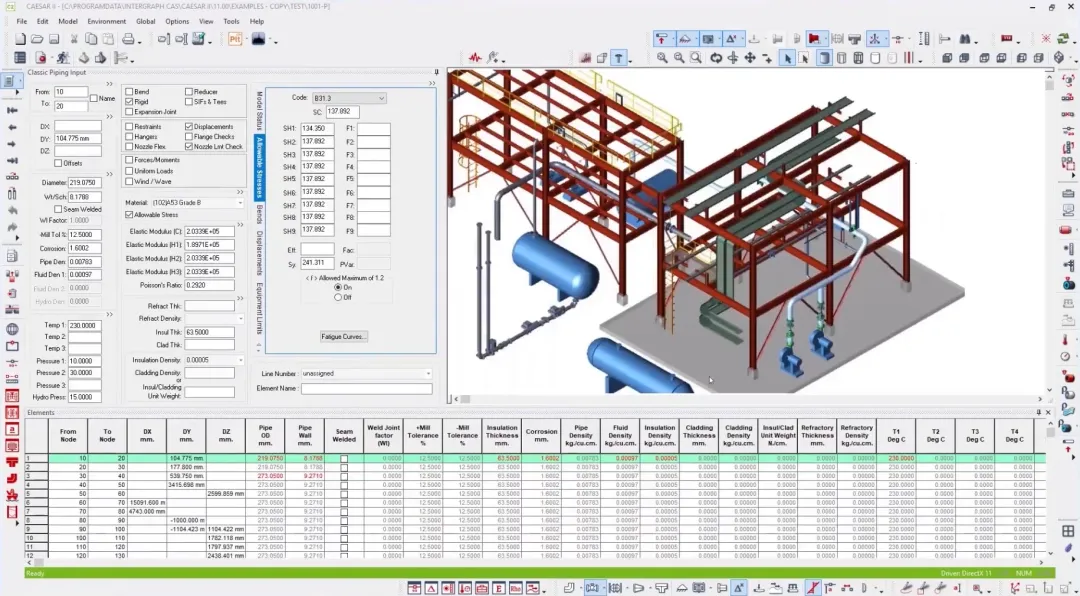Click the New file icon
The width and height of the screenshot is (1080, 596).
[21, 39]
